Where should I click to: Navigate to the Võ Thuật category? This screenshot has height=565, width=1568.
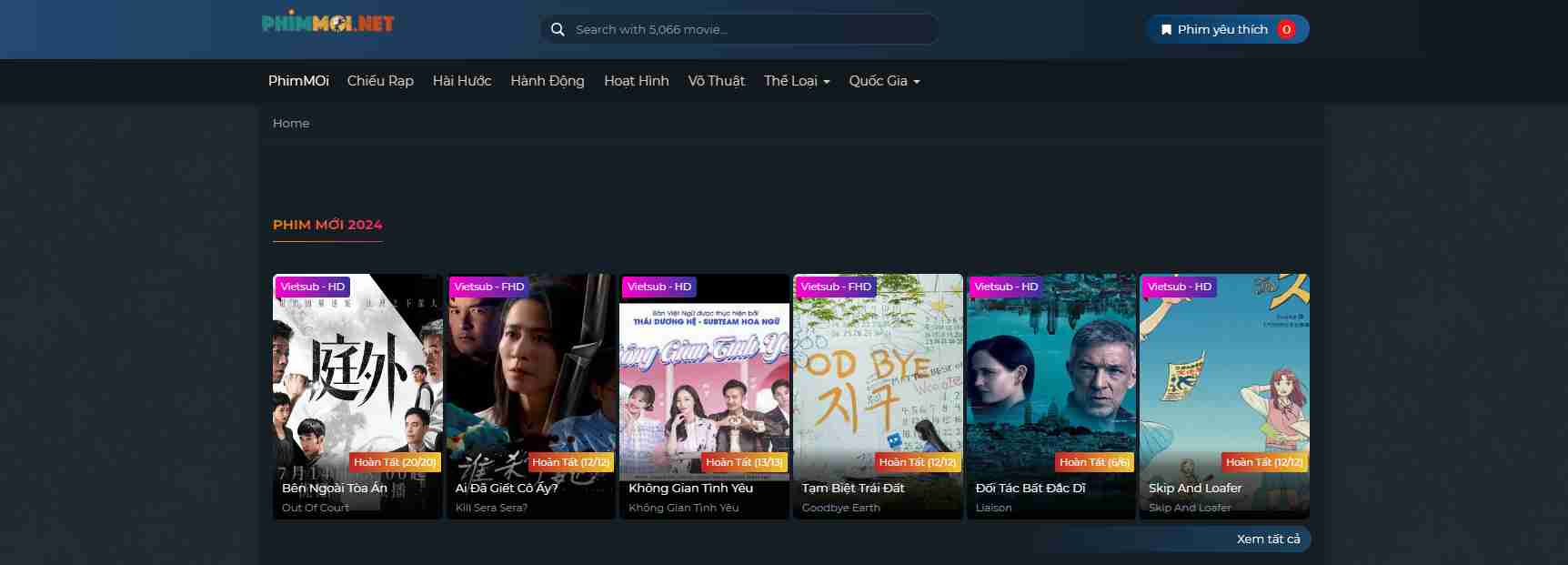point(717,81)
